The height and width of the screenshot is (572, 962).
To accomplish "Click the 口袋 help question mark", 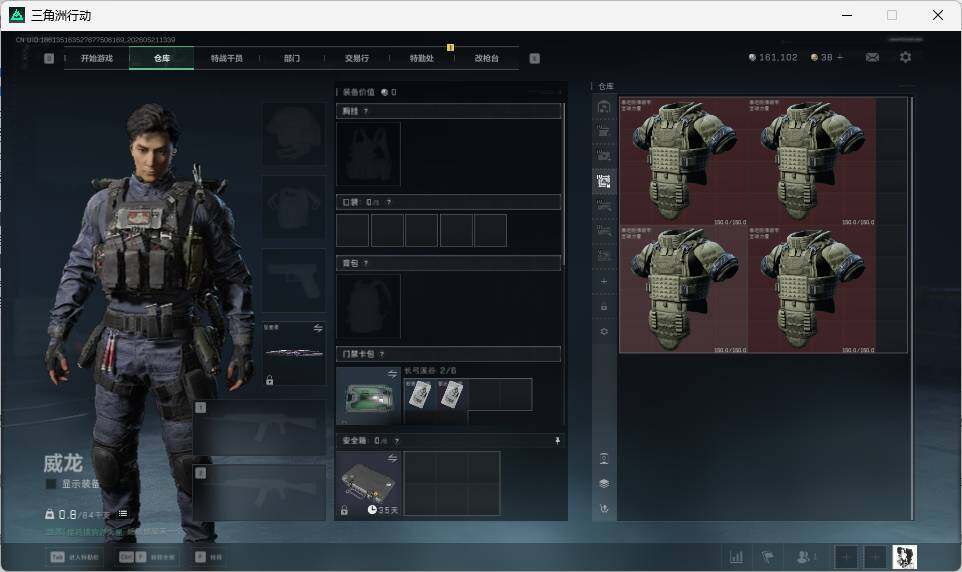I will [388, 202].
